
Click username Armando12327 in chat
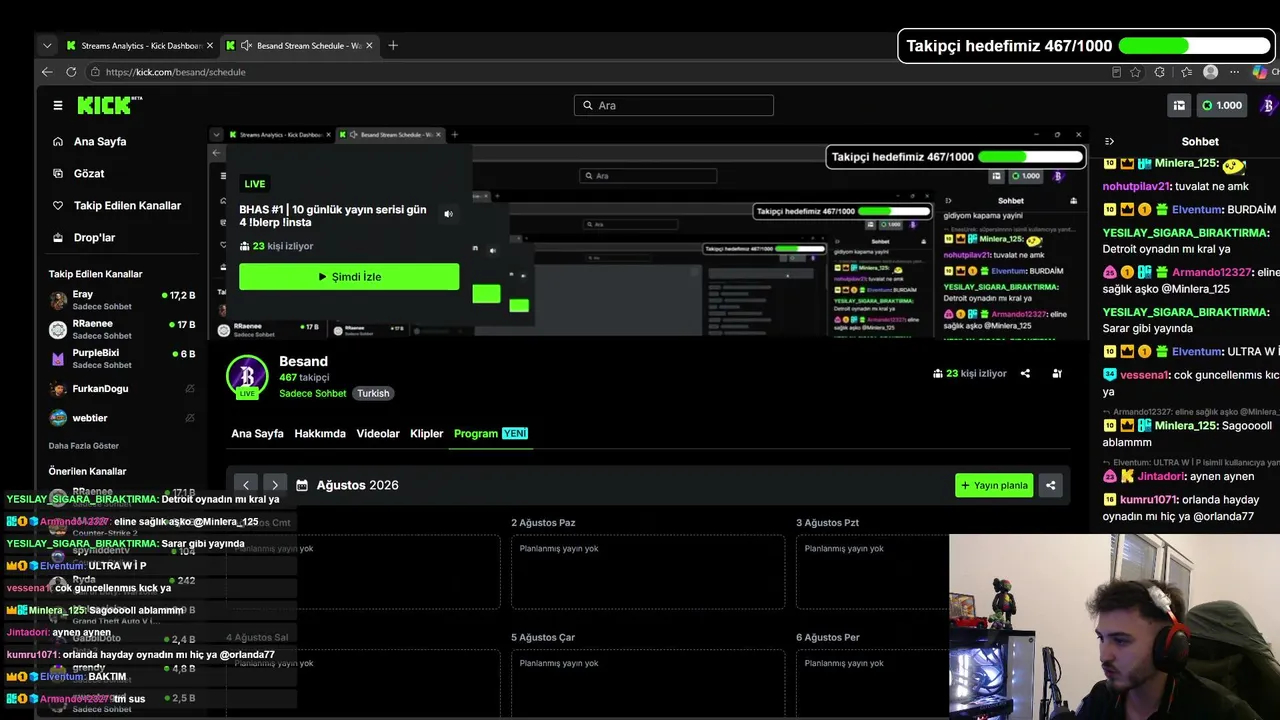pyautogui.click(x=1212, y=273)
